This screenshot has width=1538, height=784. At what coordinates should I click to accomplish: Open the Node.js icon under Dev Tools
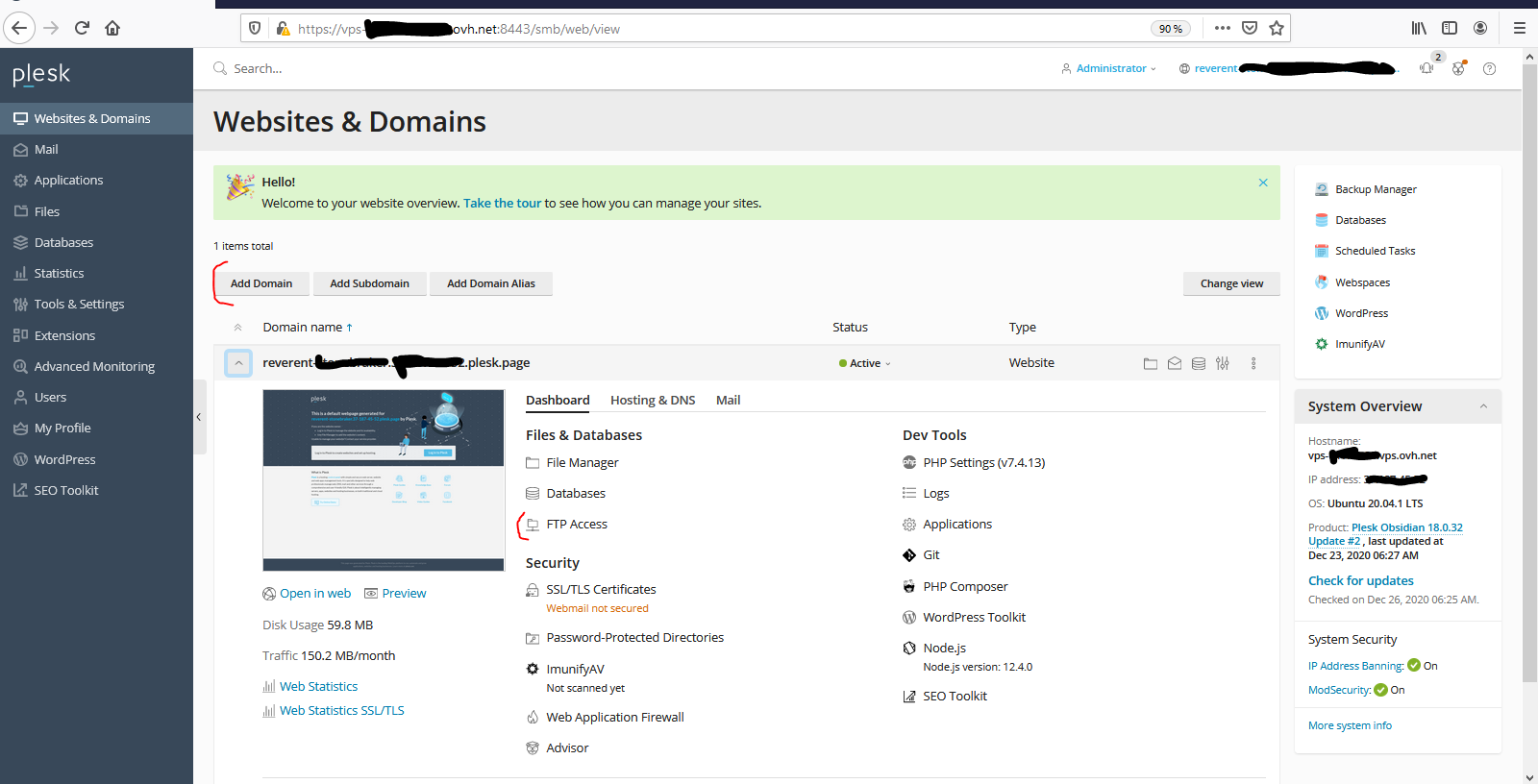click(909, 649)
